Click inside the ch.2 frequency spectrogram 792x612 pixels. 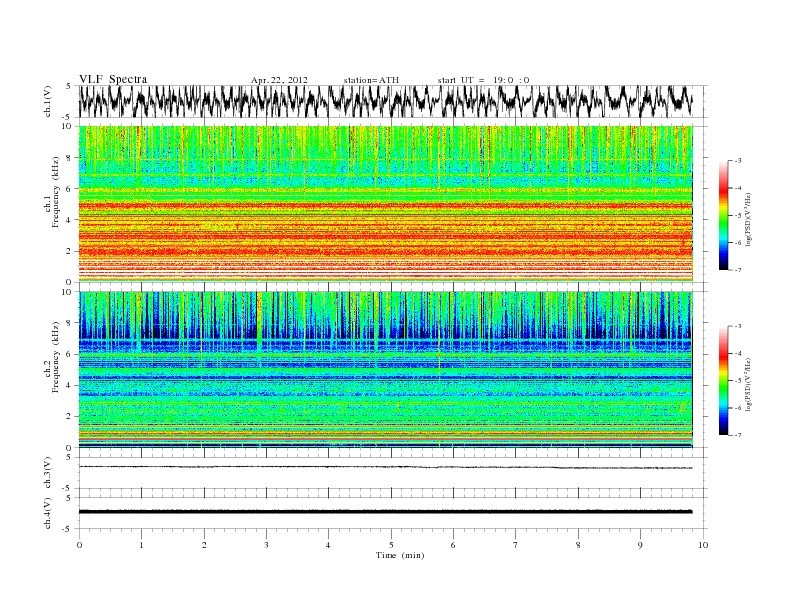pyautogui.click(x=386, y=369)
